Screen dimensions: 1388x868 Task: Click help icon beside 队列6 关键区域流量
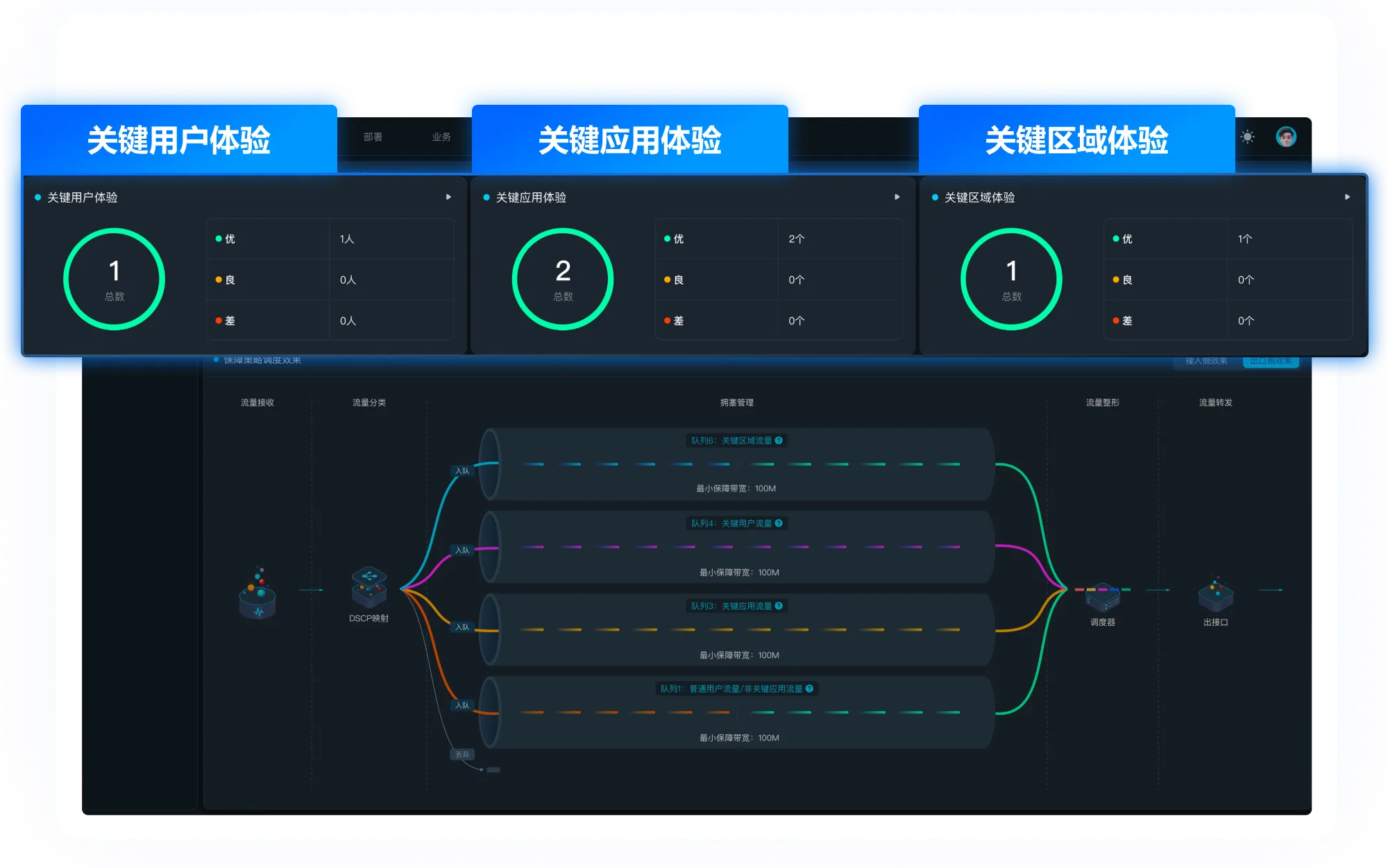click(x=779, y=441)
